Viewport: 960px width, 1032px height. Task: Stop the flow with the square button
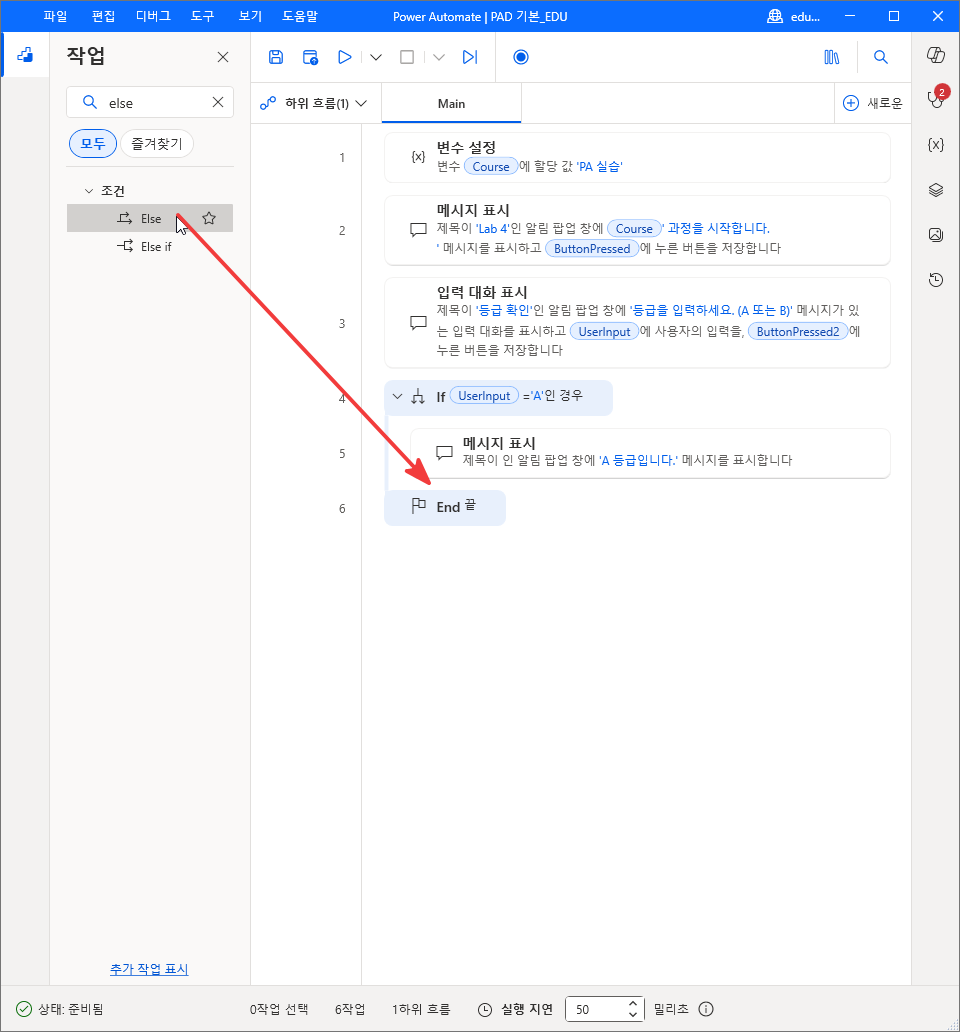point(407,57)
